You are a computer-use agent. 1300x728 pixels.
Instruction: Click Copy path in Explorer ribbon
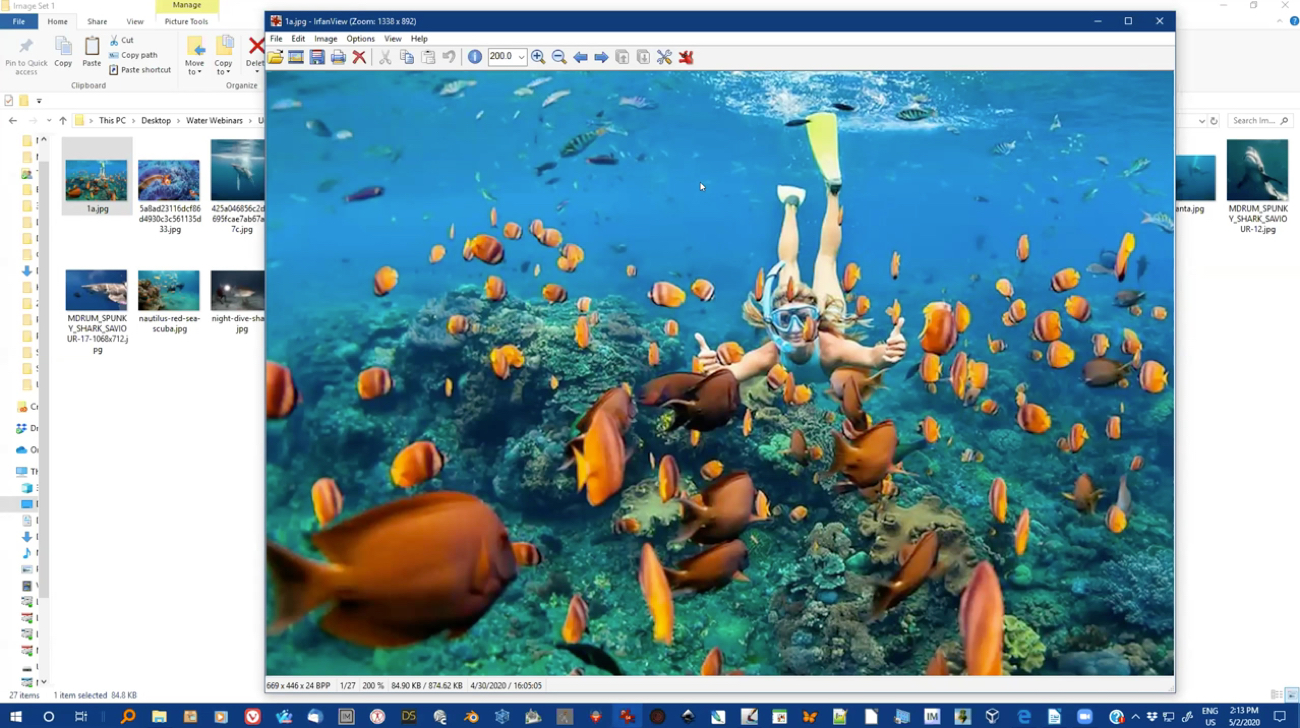click(134, 55)
